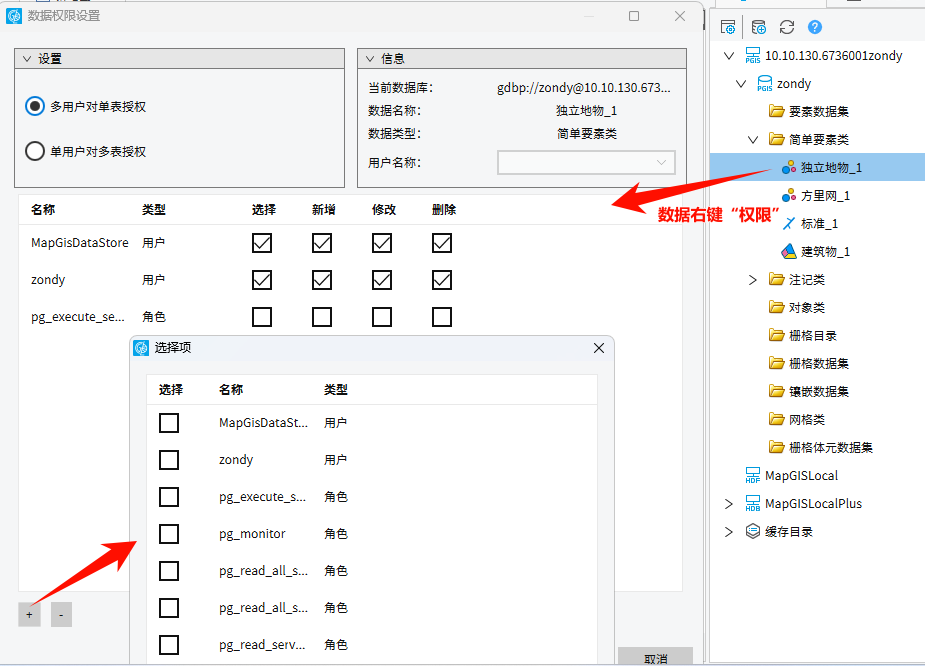Select 方里网_1 in the catalog tree

pos(825,195)
